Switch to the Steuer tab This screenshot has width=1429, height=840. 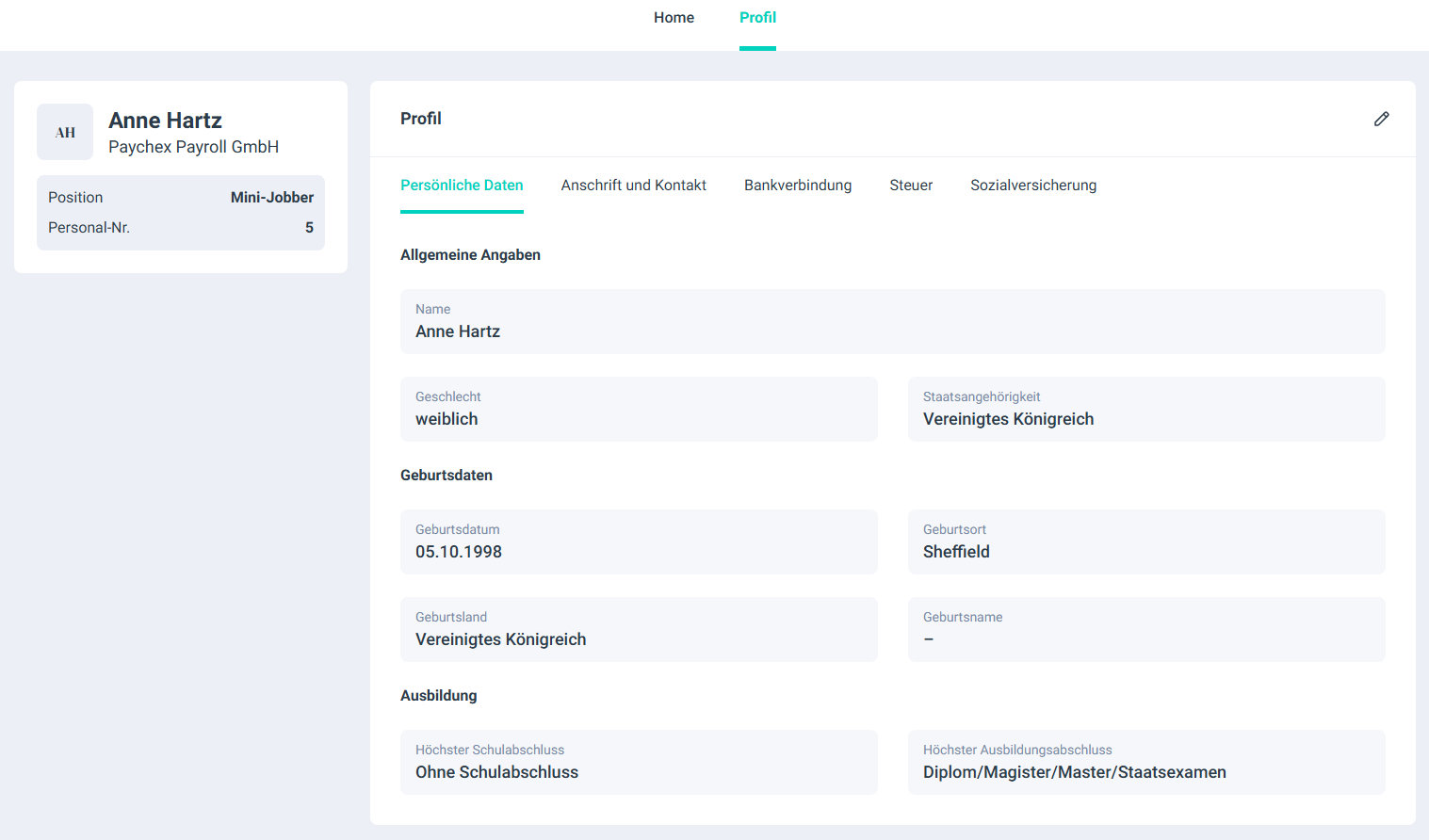pos(911,186)
